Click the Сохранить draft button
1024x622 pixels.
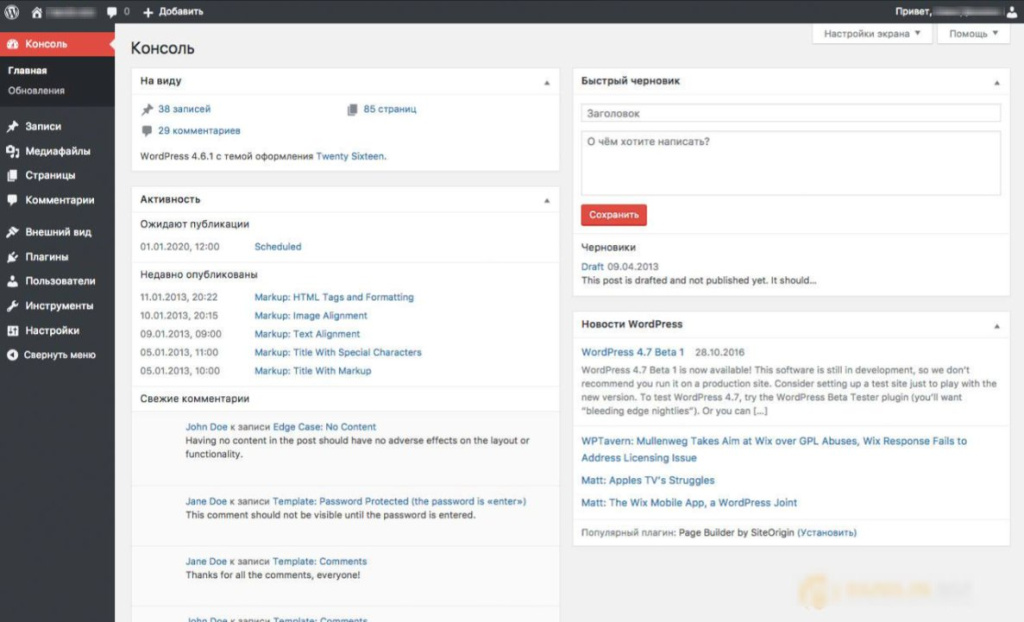(614, 215)
